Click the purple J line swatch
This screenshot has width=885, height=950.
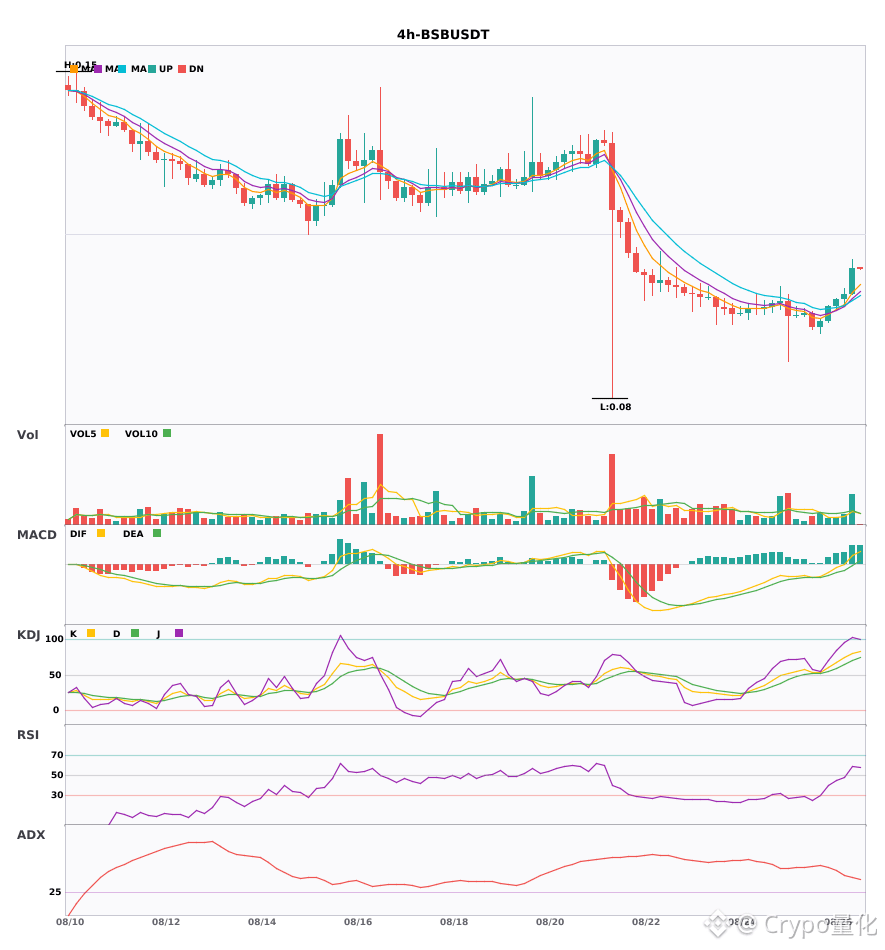[x=179, y=633]
